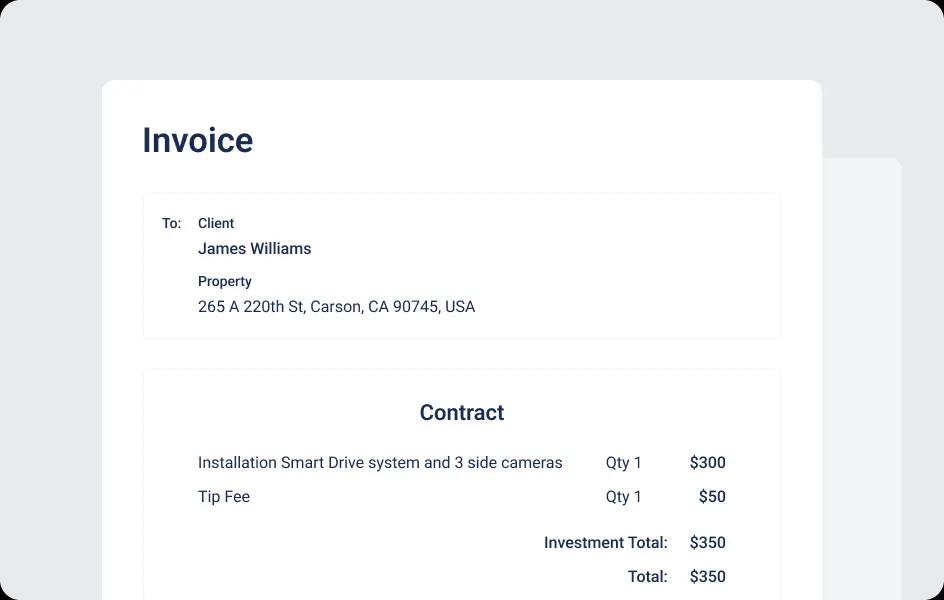This screenshot has height=600, width=944.
Task: Click the Investment Total label
Action: pos(606,543)
